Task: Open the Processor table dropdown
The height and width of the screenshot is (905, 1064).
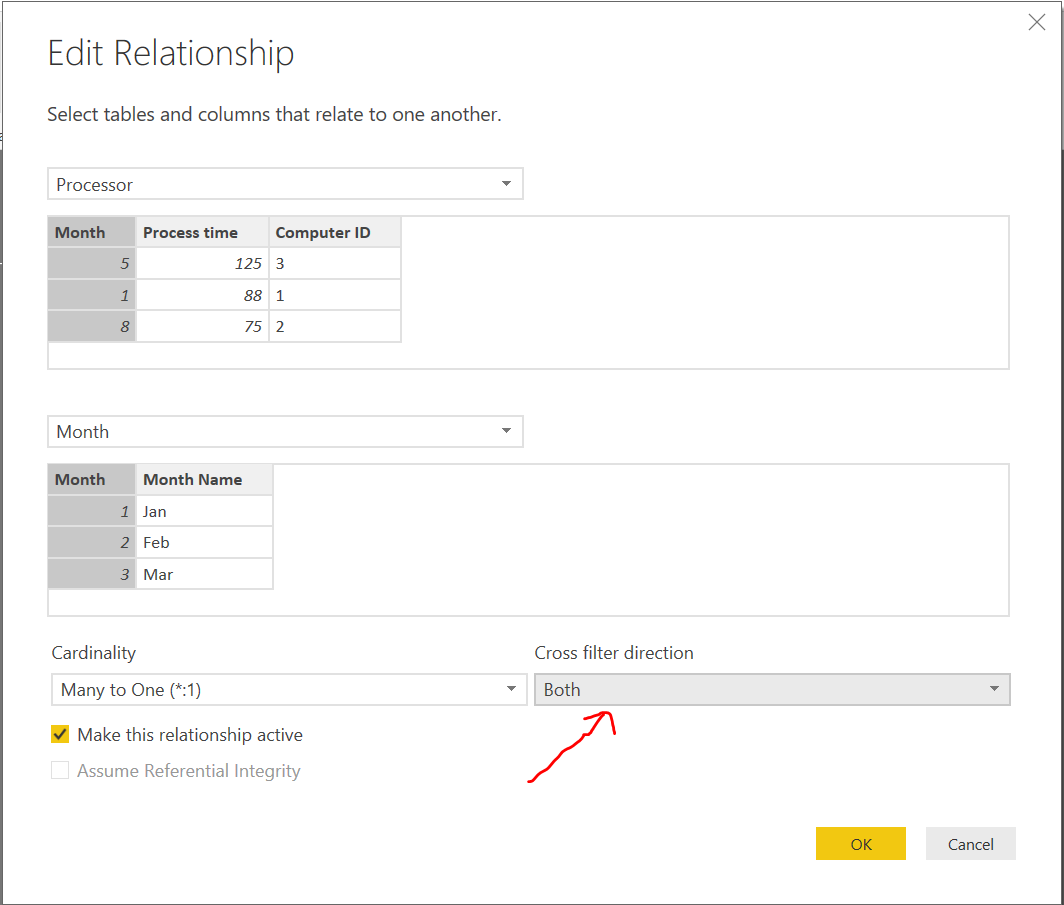Action: (285, 184)
